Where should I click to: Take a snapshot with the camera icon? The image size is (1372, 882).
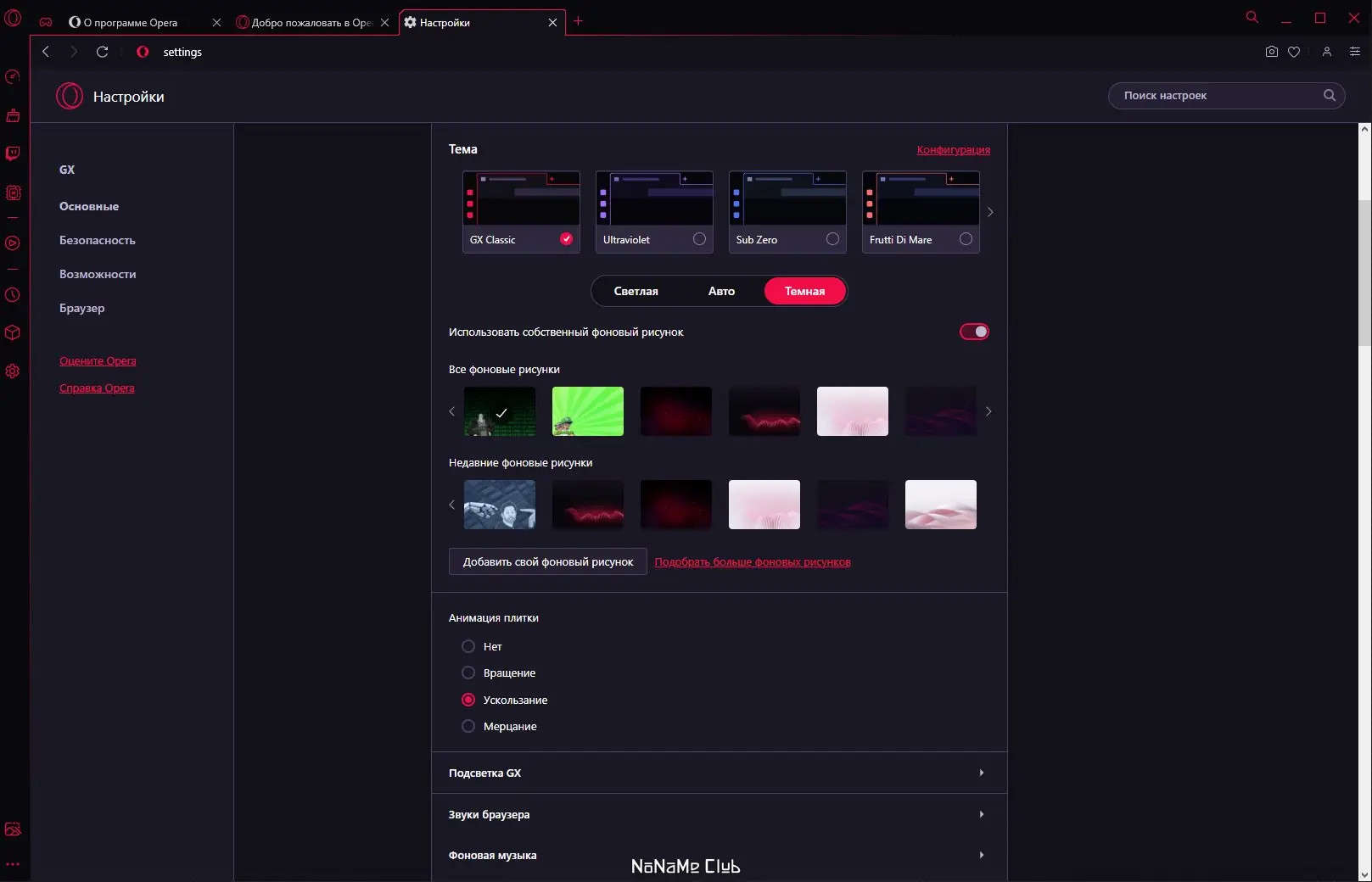pyautogui.click(x=1271, y=52)
